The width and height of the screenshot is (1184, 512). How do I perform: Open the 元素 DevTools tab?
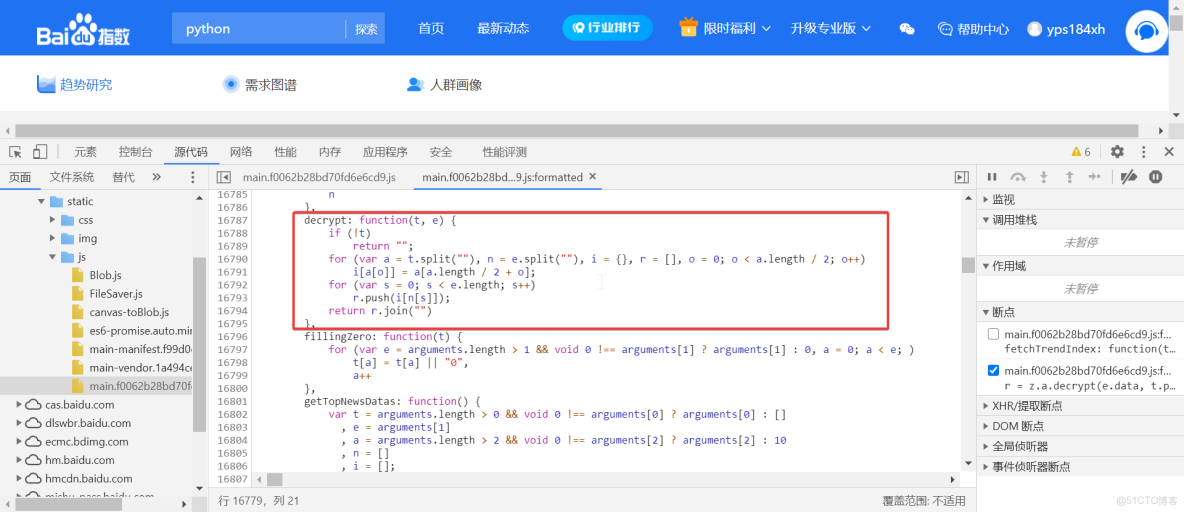tap(85, 152)
